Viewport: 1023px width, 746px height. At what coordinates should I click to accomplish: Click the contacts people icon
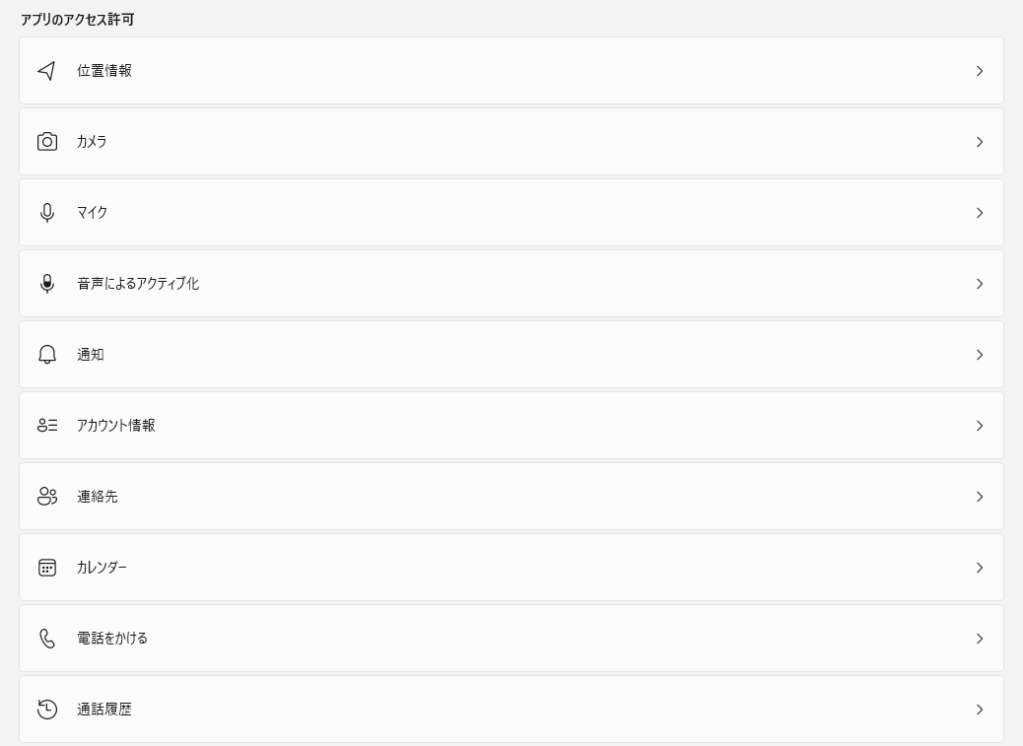click(x=46, y=497)
